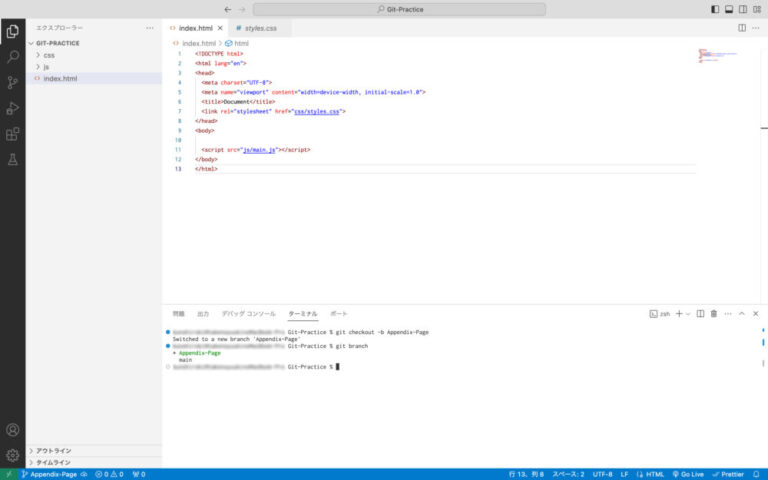
Task: Toggle the bottom panel layout button
Action: tap(728, 9)
